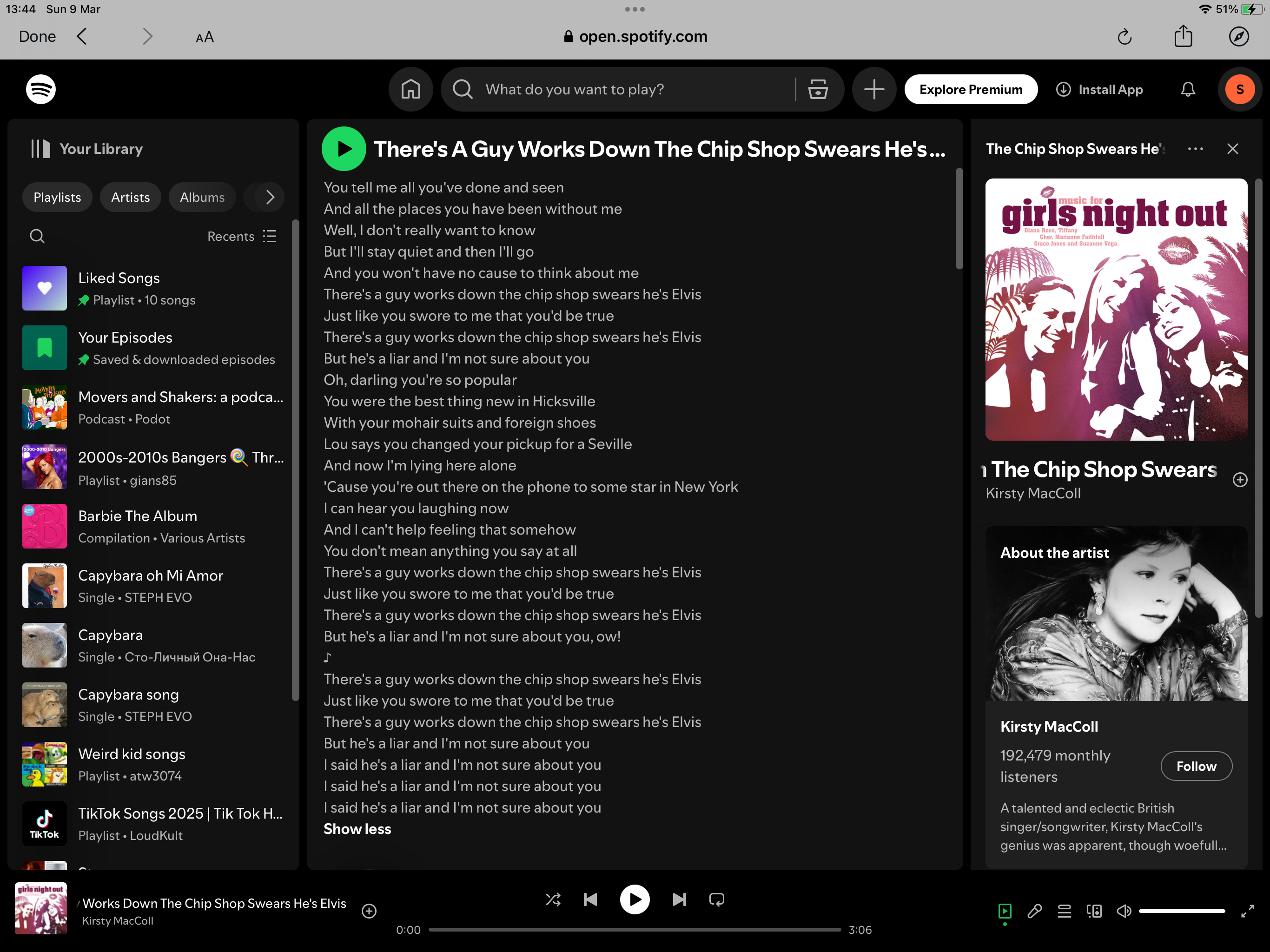Image resolution: width=1270 pixels, height=952 pixels.
Task: Open in Safari compass icon
Action: pyautogui.click(x=1238, y=37)
